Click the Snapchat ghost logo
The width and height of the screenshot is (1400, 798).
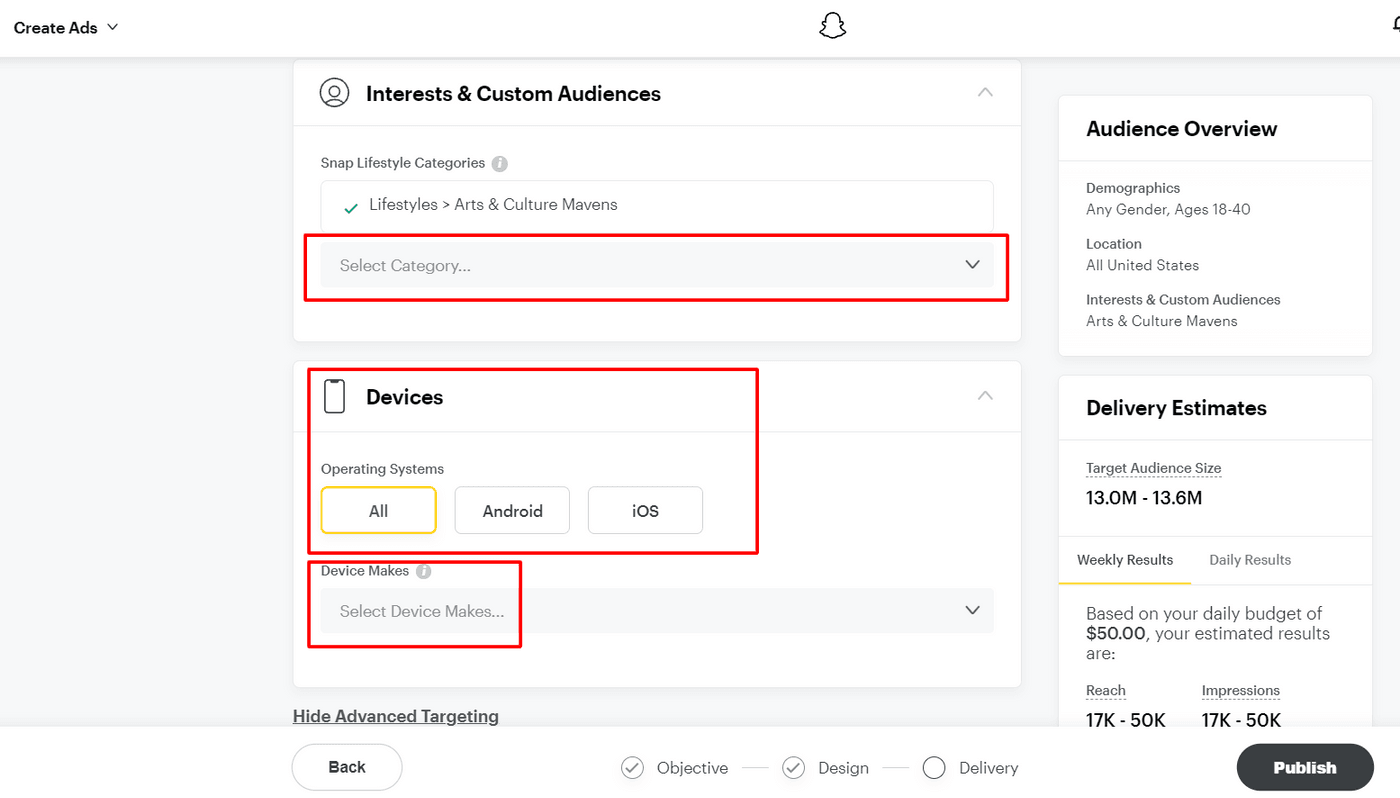click(x=832, y=25)
